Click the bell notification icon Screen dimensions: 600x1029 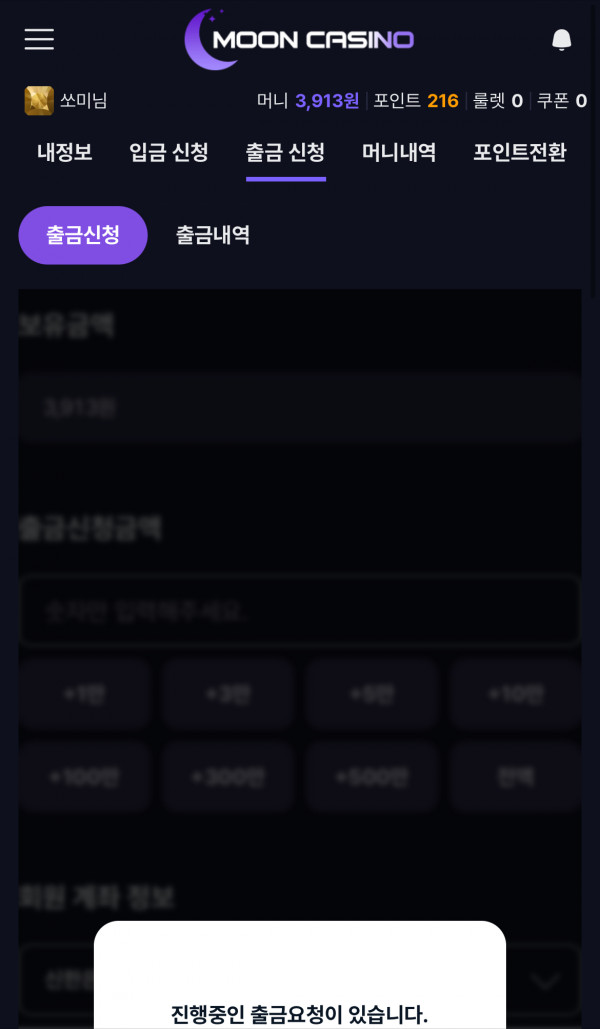(x=561, y=40)
